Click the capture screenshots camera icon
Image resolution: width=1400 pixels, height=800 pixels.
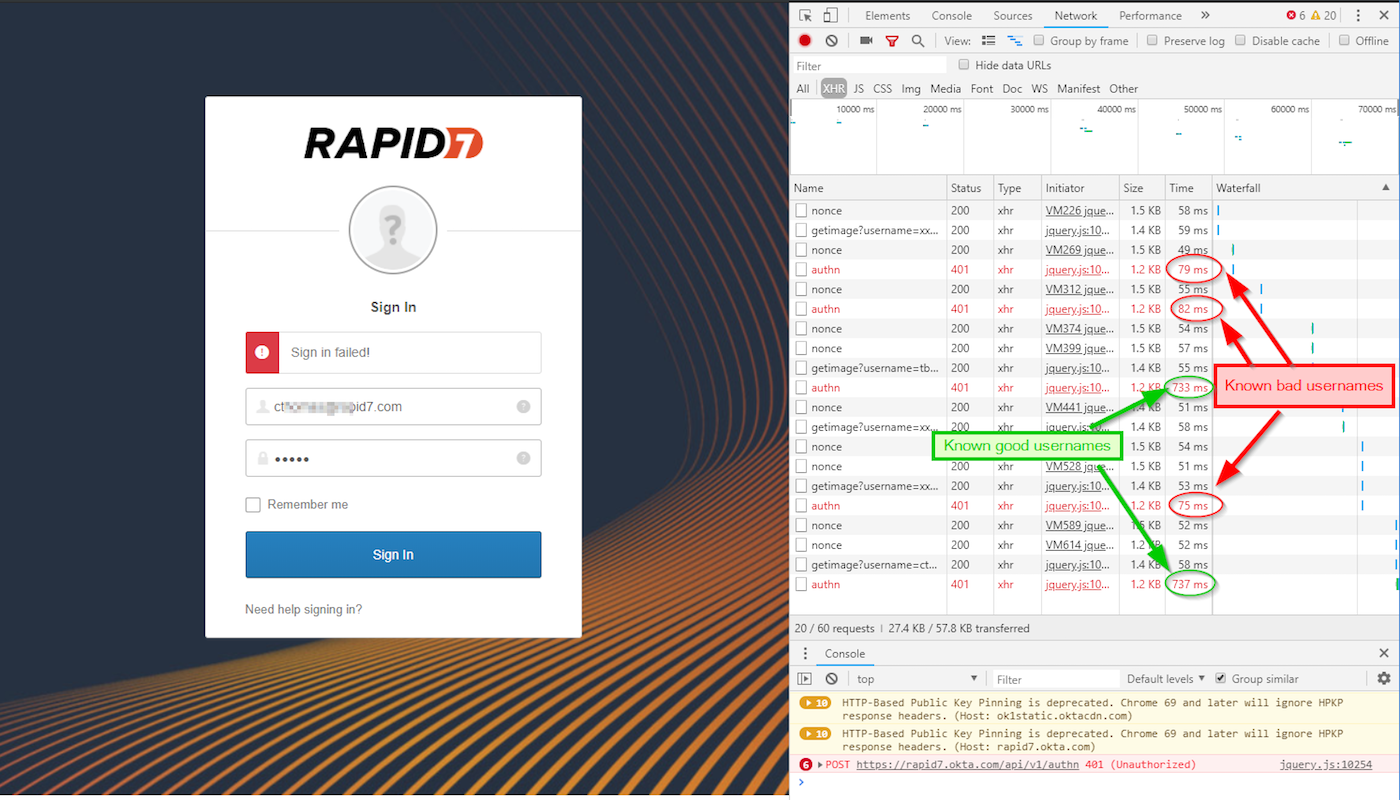(866, 41)
